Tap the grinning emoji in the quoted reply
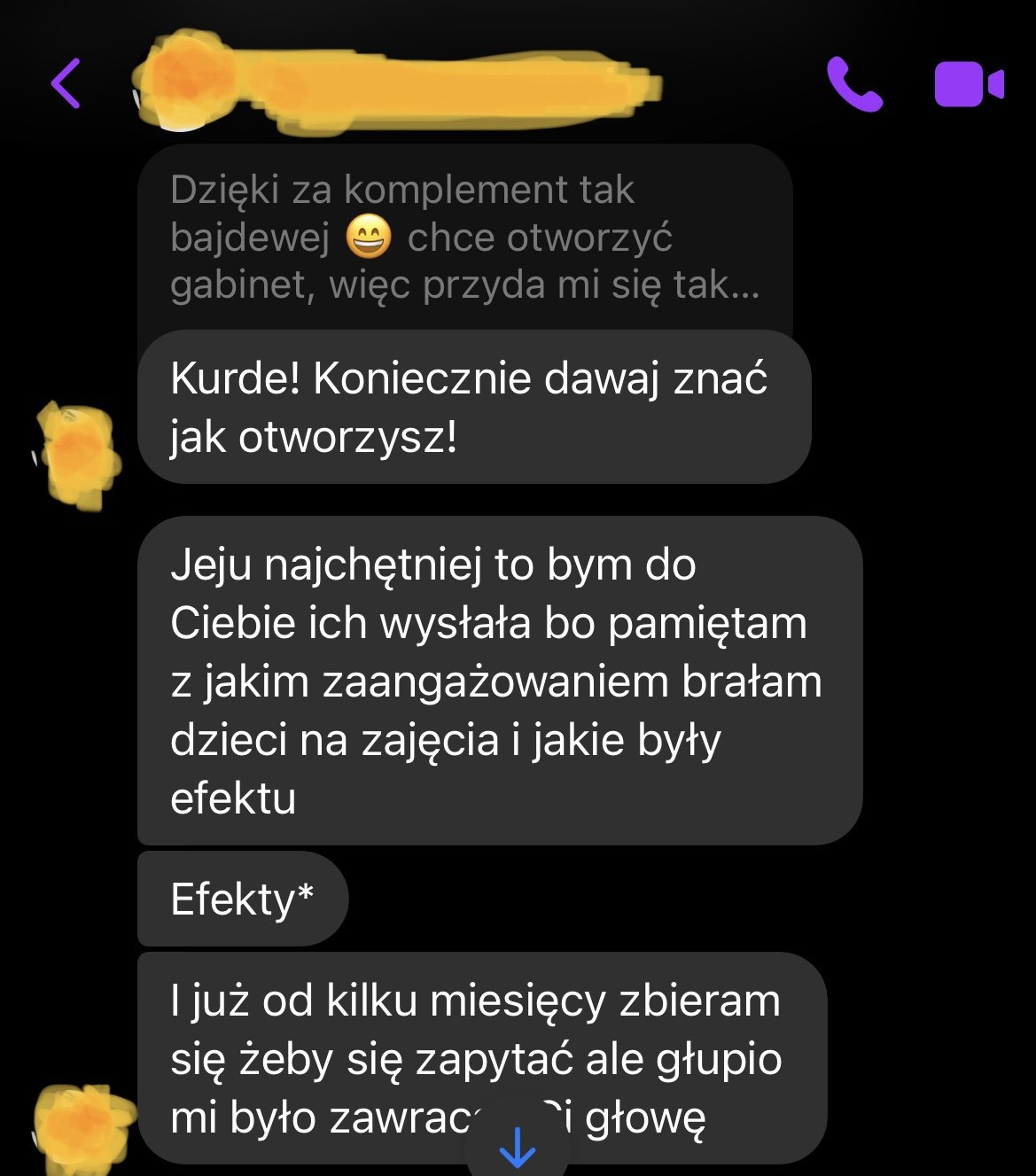Viewport: 1036px width, 1176px height. pos(368,238)
